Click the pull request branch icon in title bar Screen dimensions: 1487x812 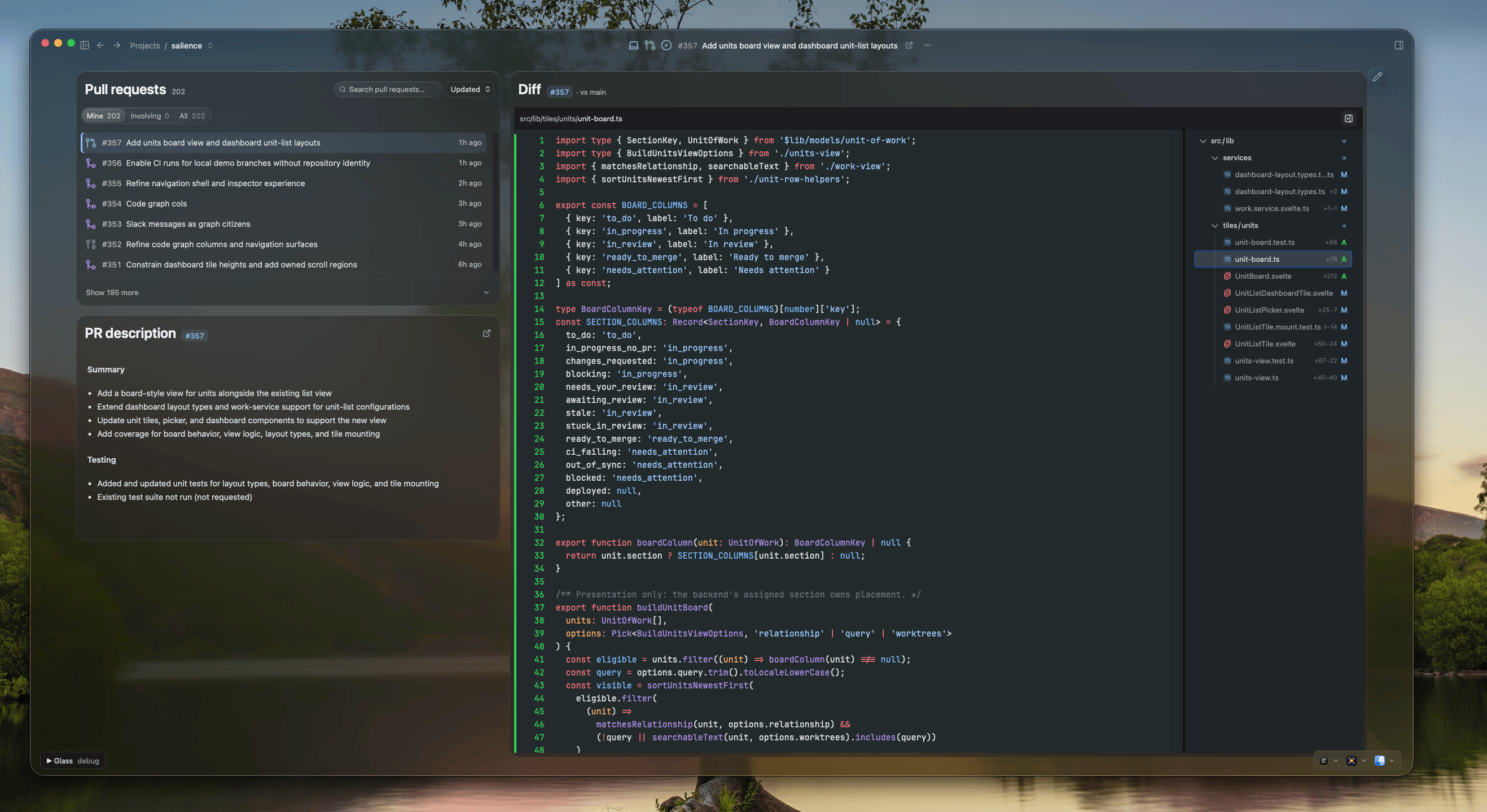click(x=650, y=45)
